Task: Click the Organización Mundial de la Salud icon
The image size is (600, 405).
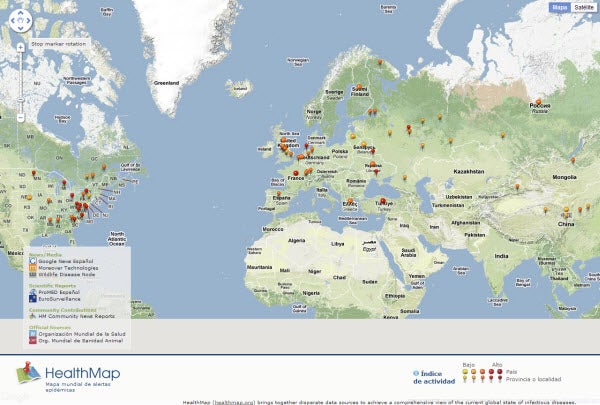Action: tap(33, 334)
